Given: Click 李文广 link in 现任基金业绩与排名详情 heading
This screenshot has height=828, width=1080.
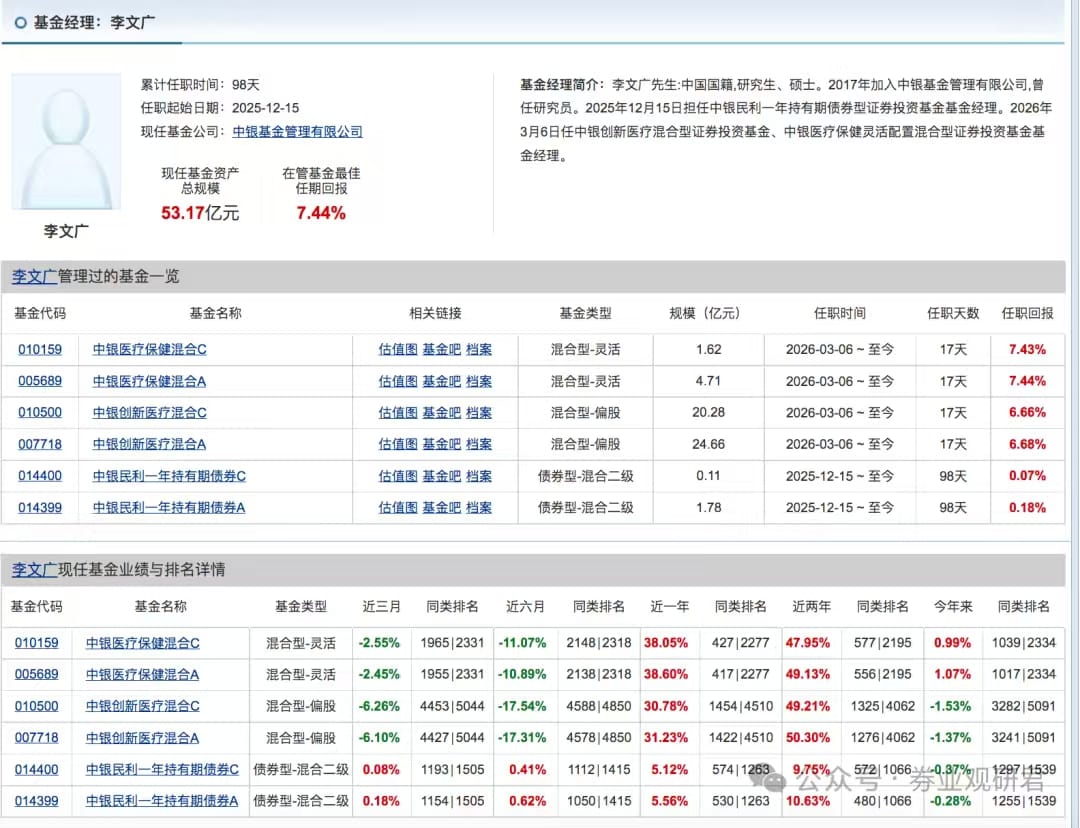Looking at the screenshot, I should click(x=34, y=569).
